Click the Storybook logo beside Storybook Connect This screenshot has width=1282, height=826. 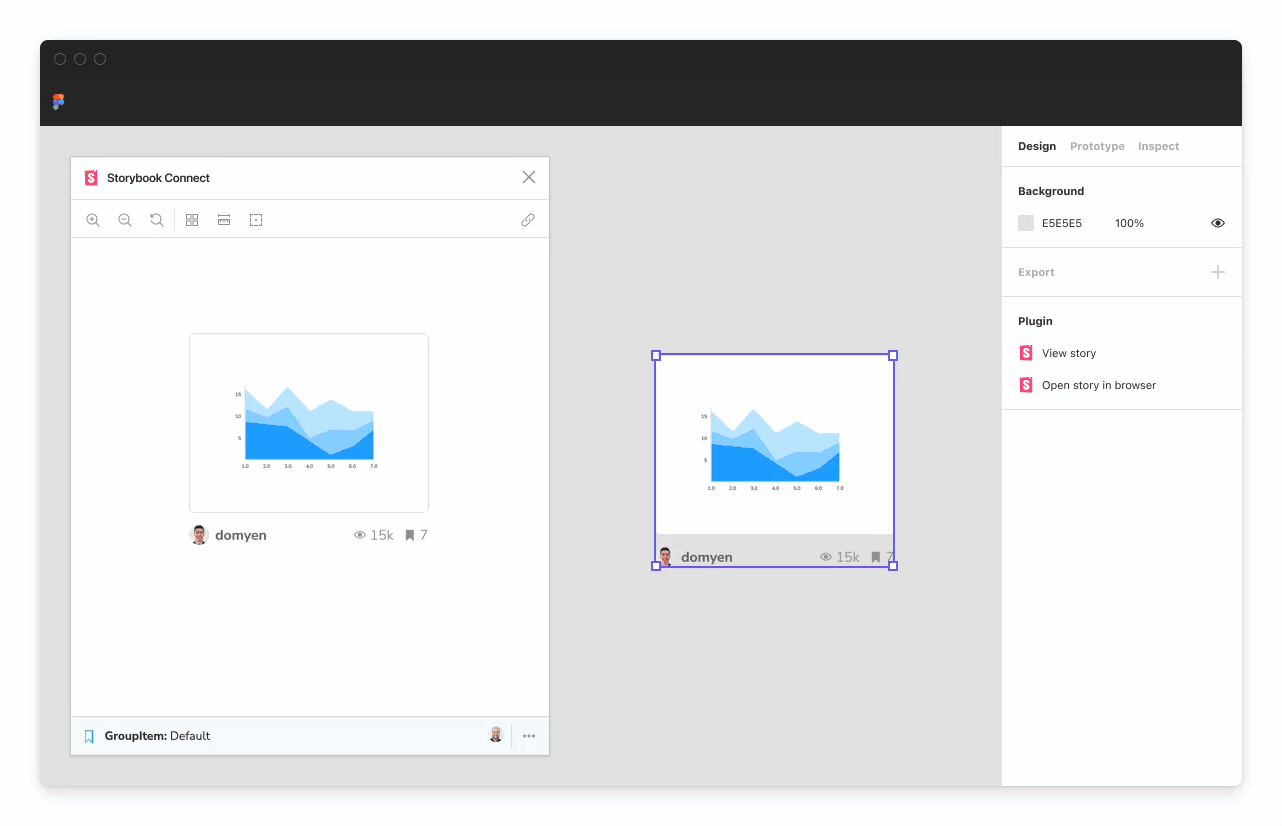coord(91,177)
